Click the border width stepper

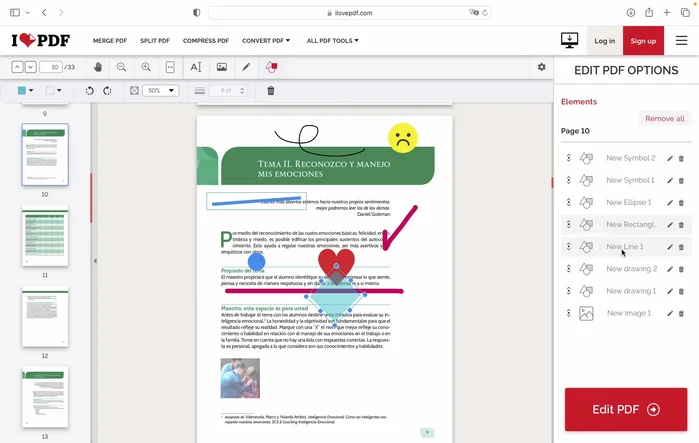[242, 91]
